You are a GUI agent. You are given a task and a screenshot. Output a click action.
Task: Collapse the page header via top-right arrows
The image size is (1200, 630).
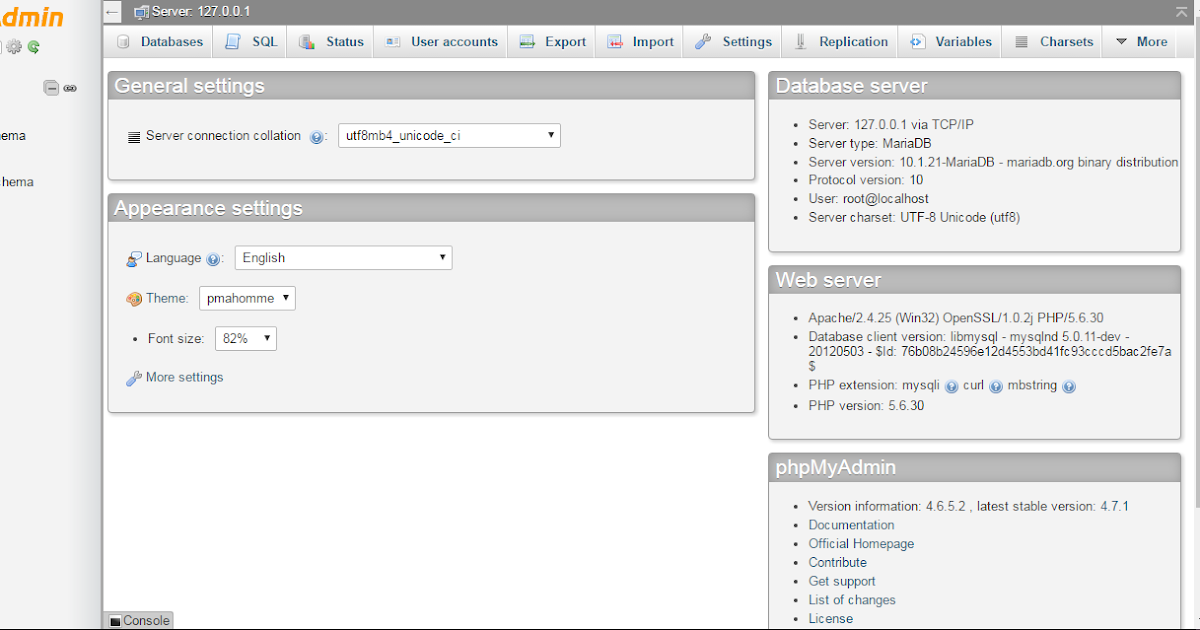(x=1181, y=10)
